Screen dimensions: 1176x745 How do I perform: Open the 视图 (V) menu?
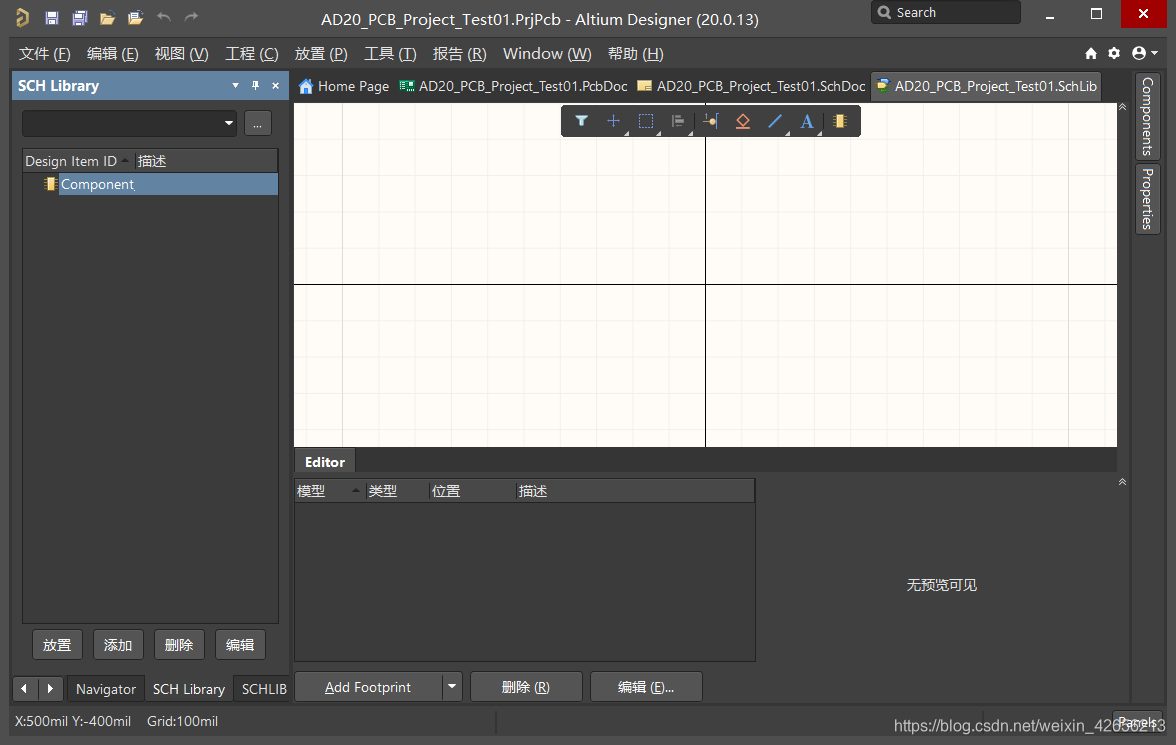coord(182,54)
